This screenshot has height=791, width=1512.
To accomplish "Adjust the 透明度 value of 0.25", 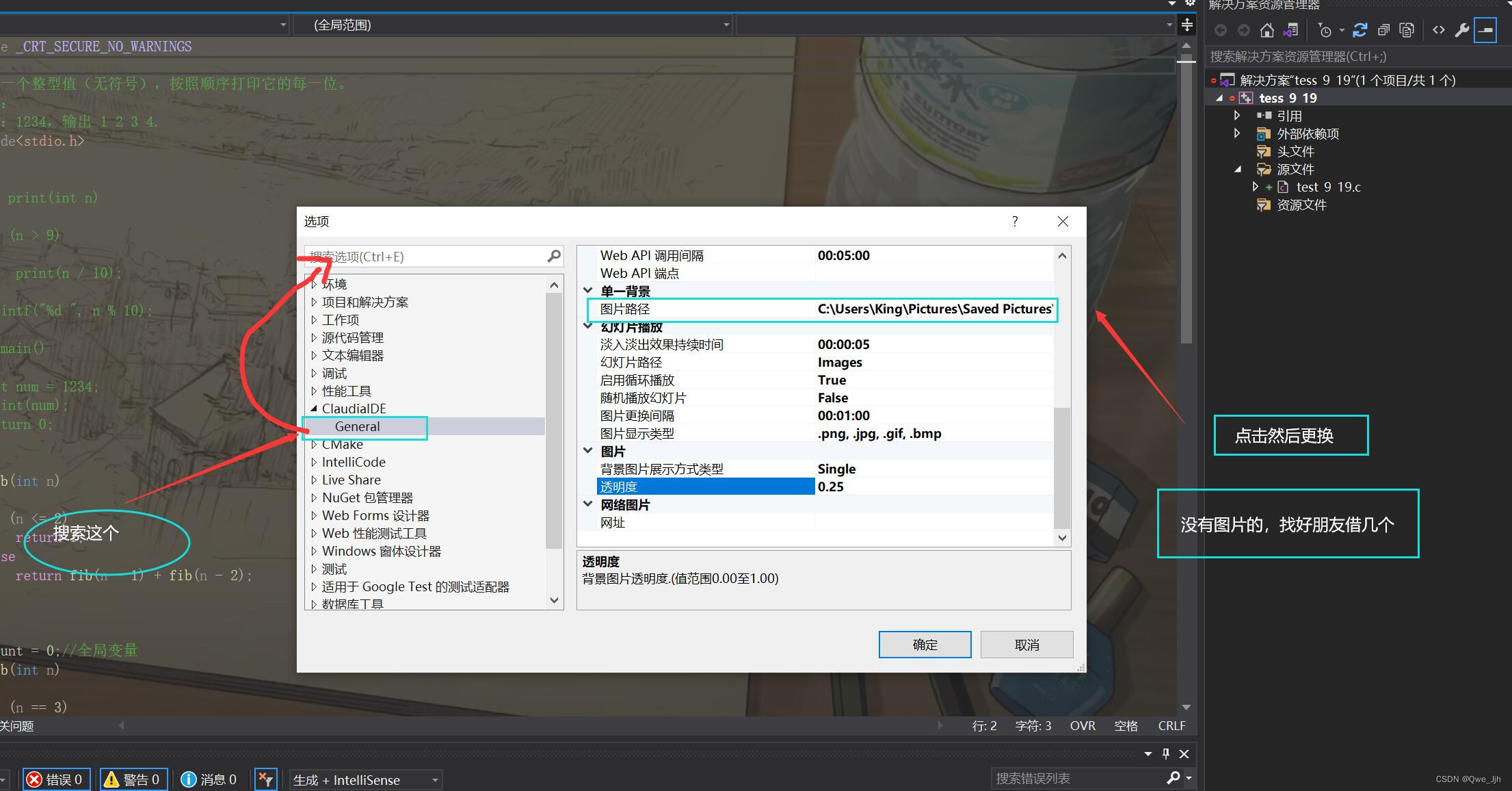I will 832,486.
